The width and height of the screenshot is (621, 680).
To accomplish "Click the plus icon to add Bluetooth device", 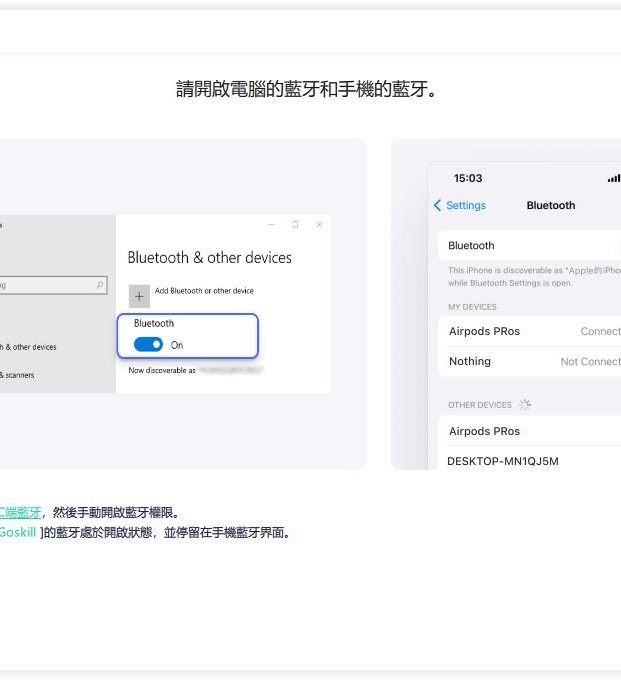I will [x=139, y=295].
